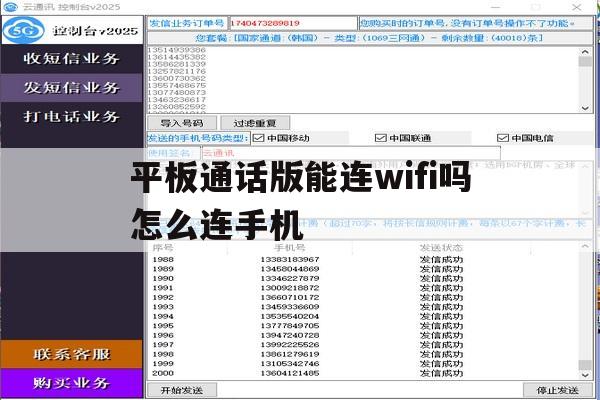Image resolution: width=600 pixels, height=400 pixels.
Task: Click 导入号码 button
Action: point(182,123)
